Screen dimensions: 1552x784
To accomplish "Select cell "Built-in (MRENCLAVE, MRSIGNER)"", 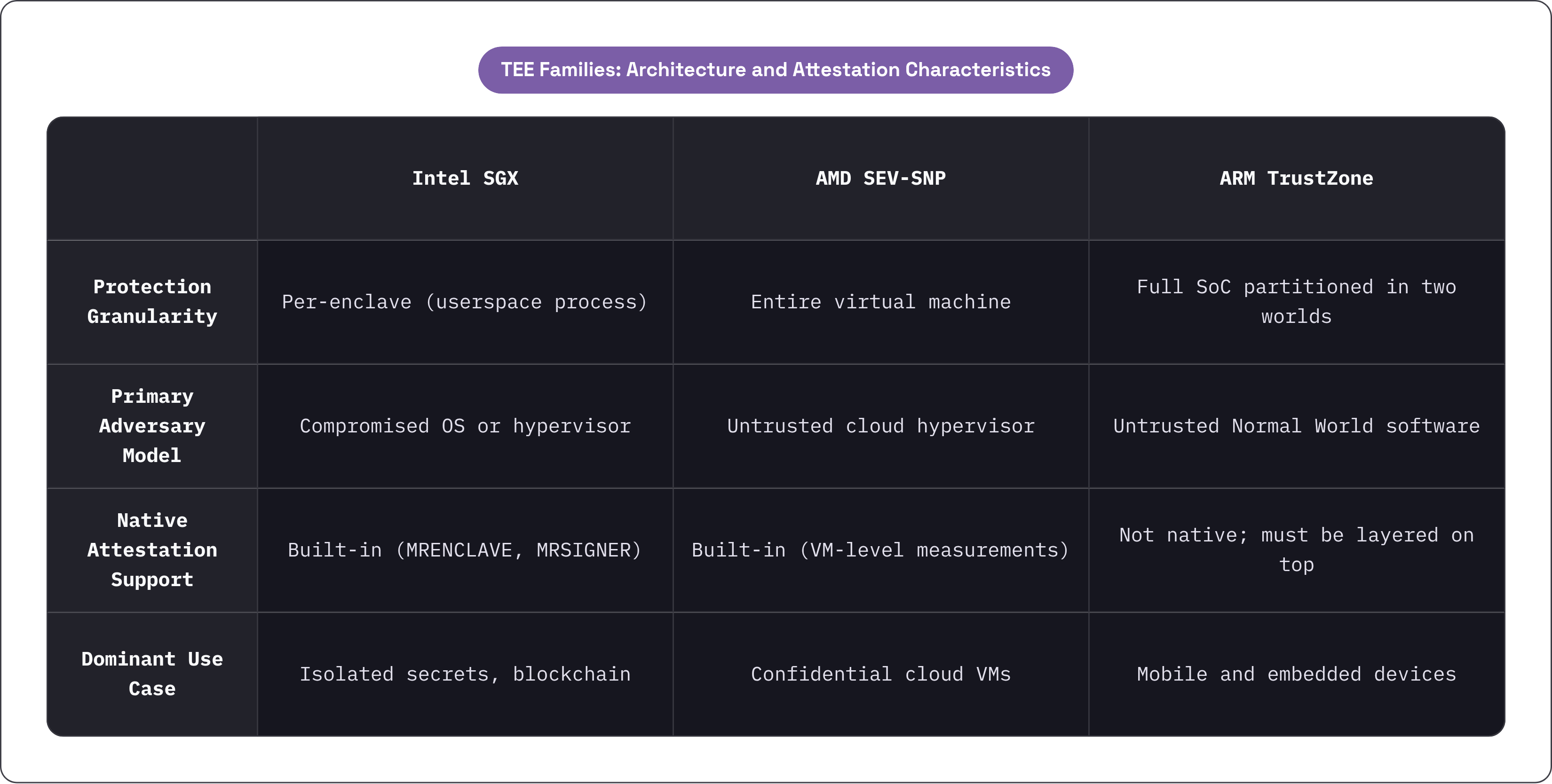I will click(465, 550).
